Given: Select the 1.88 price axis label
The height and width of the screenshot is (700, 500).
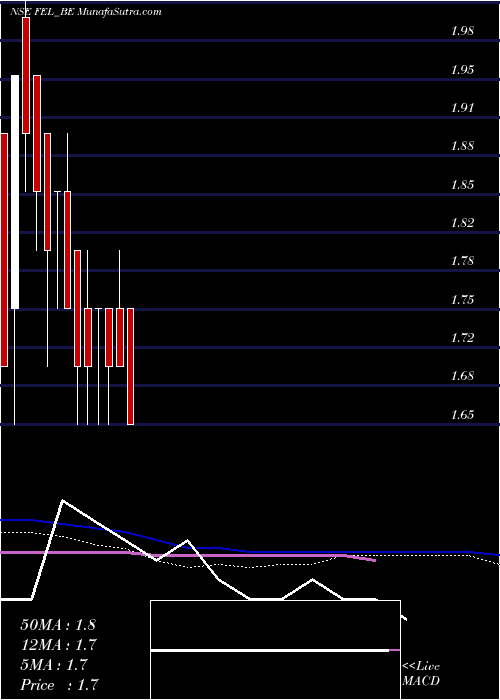Looking at the screenshot, I should (x=462, y=146).
